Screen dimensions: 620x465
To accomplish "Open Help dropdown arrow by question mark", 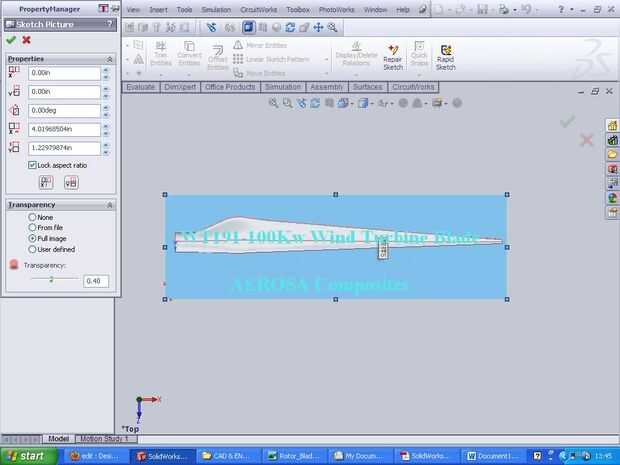I will (571, 9).
